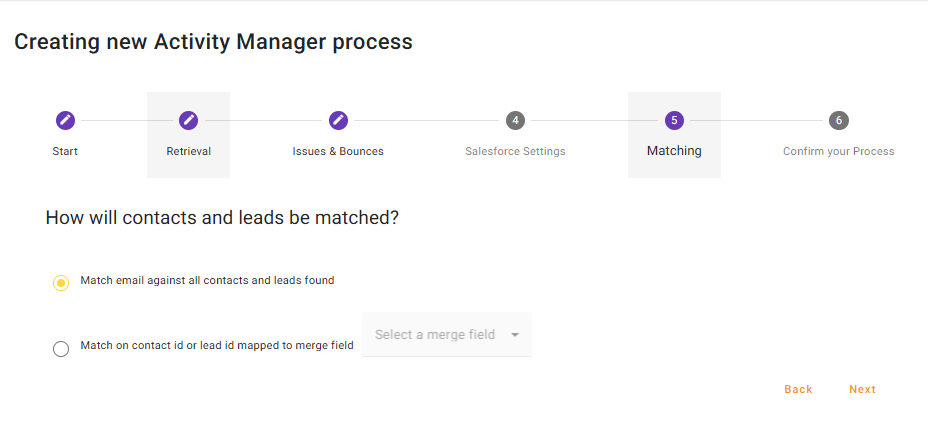Go to the Start step label
Viewport: 928px width, 433px height.
pyautogui.click(x=65, y=151)
